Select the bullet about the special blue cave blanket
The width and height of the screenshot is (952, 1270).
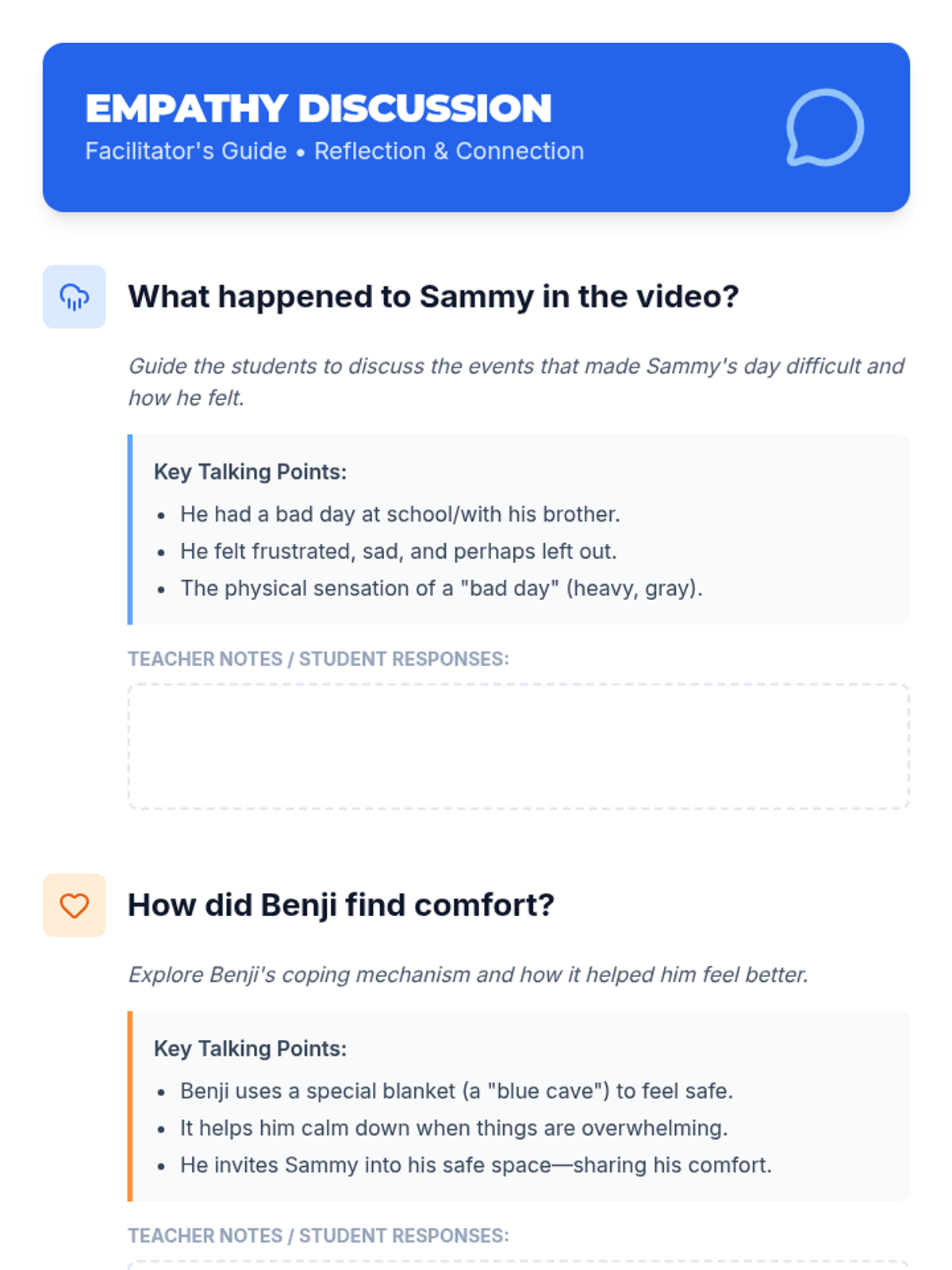point(456,1091)
